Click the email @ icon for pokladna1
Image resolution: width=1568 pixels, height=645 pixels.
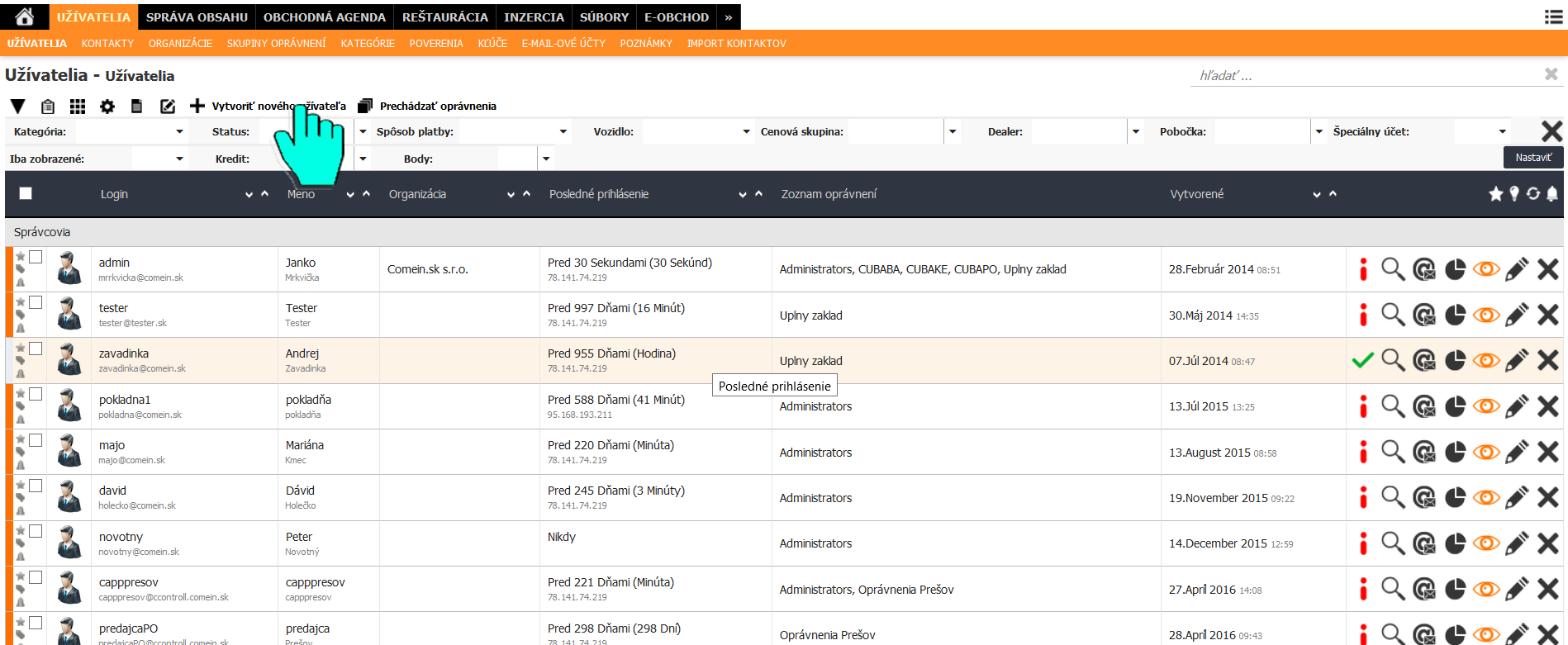[1423, 406]
